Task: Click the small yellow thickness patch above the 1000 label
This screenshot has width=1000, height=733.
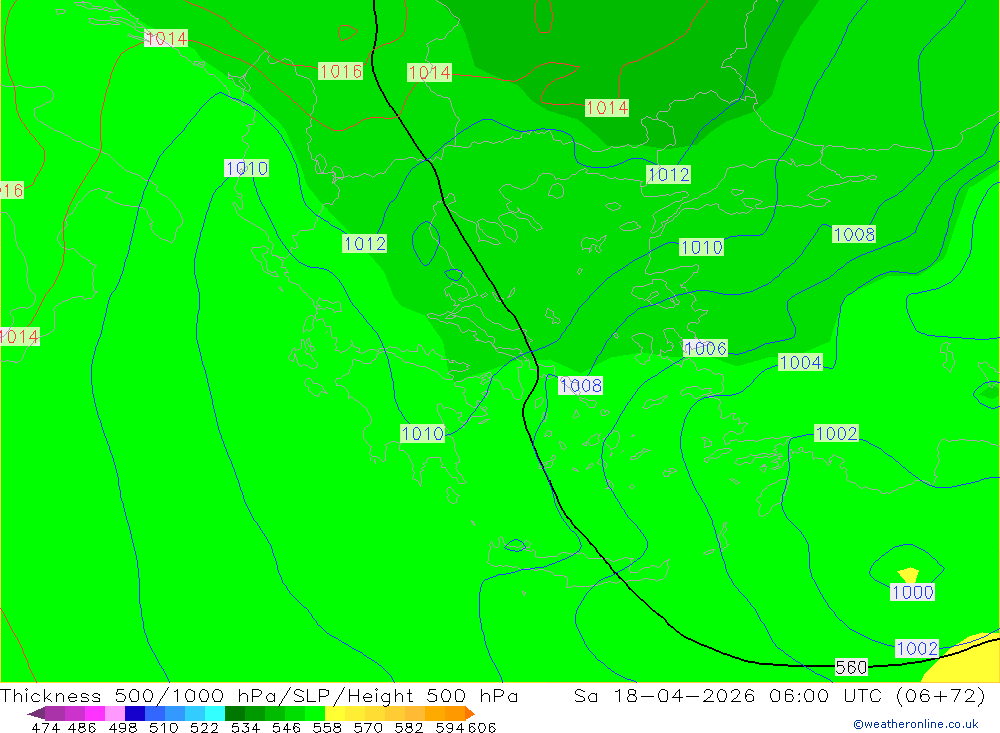Action: [x=908, y=575]
